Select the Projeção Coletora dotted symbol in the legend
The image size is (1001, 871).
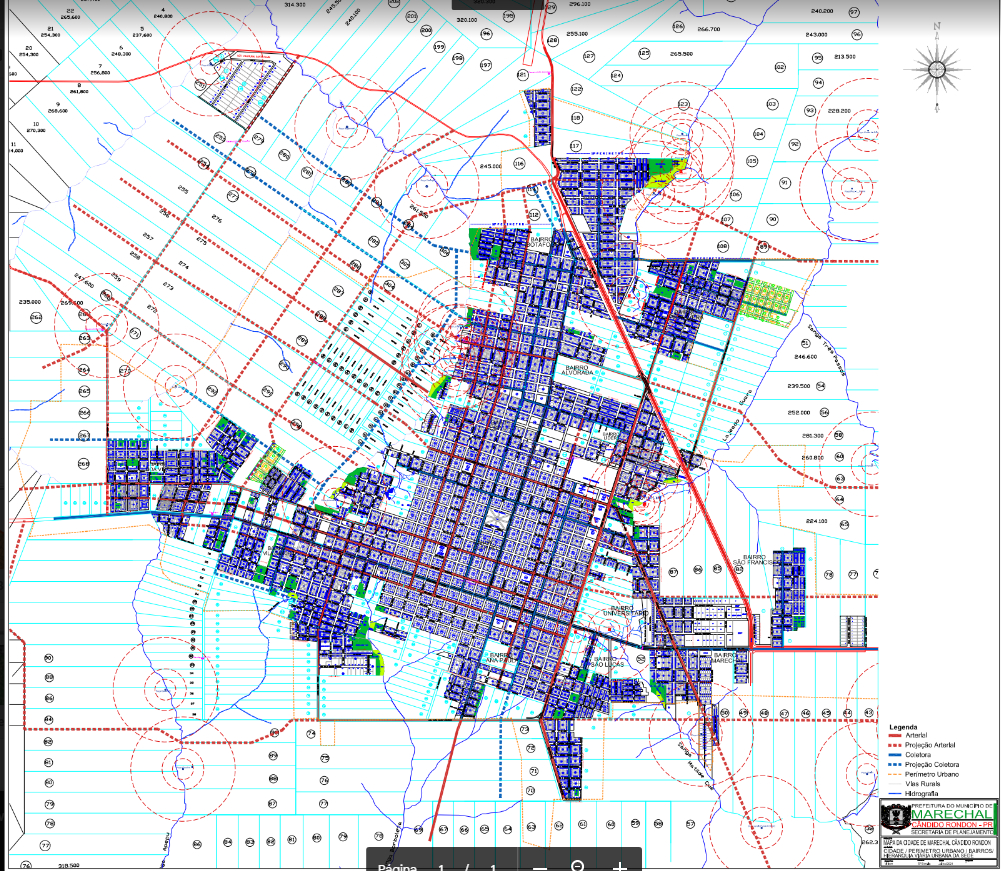(x=895, y=764)
